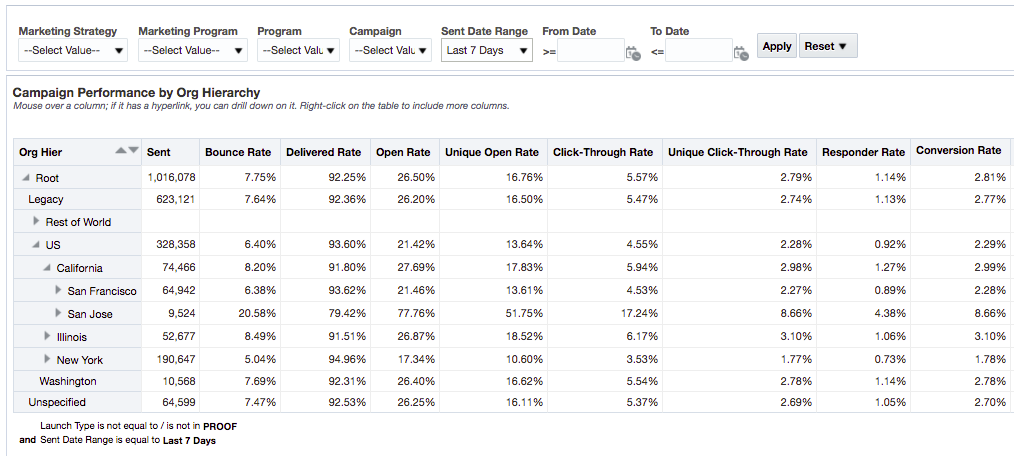
Task: Open the From Date calendar picker
Action: tap(632, 53)
